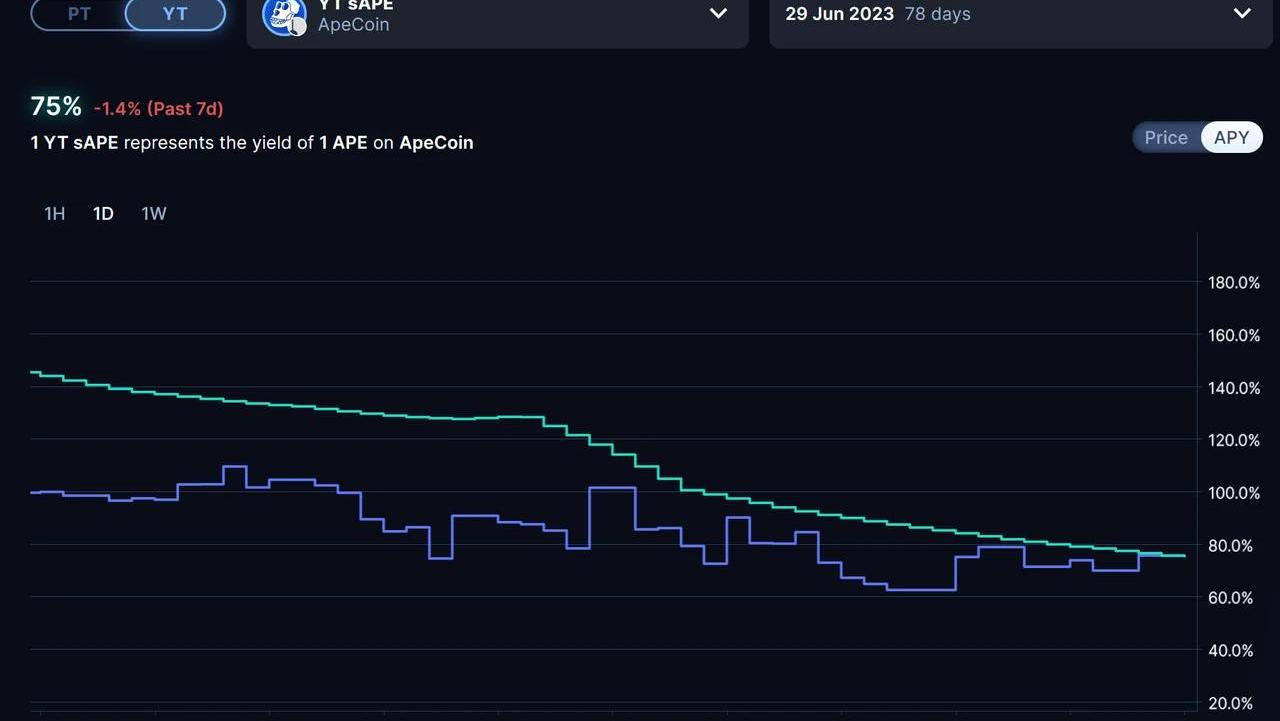Select the 1D chart interval
The height and width of the screenshot is (721, 1280).
click(x=103, y=213)
